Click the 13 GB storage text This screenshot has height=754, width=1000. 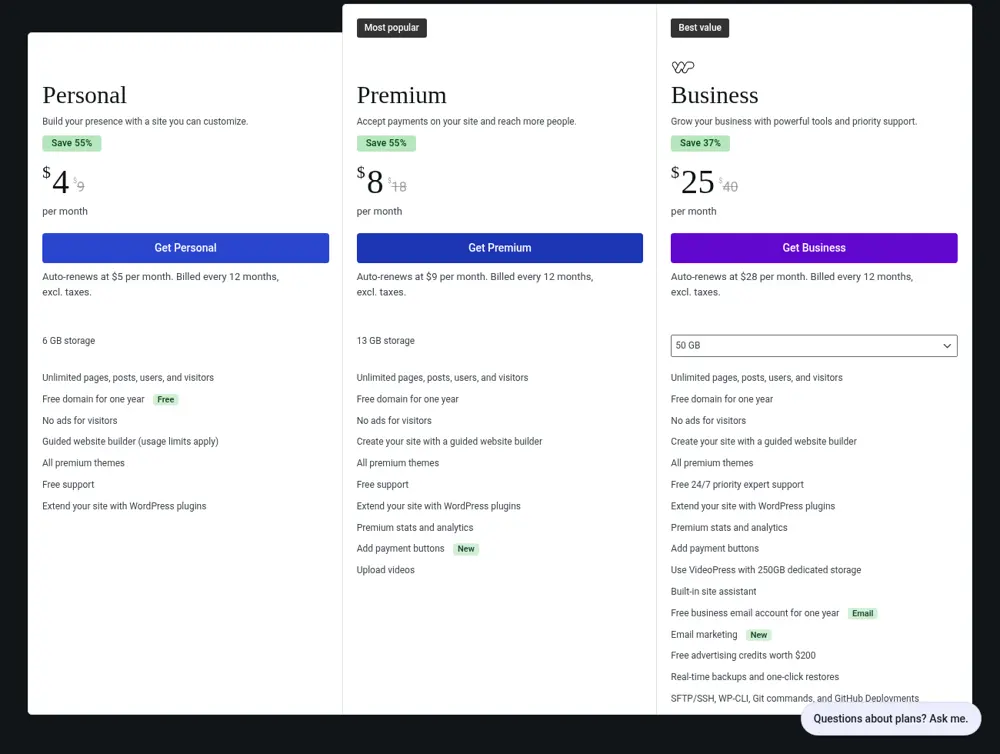385,341
